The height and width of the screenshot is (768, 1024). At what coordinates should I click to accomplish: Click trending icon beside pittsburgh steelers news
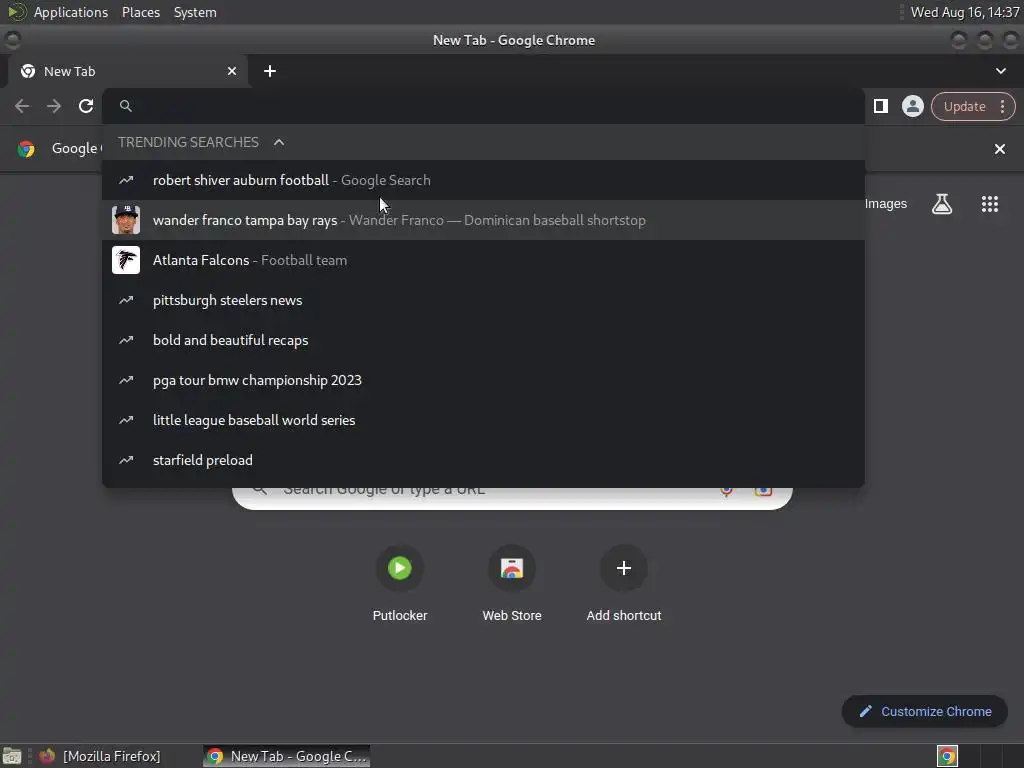pos(126,300)
